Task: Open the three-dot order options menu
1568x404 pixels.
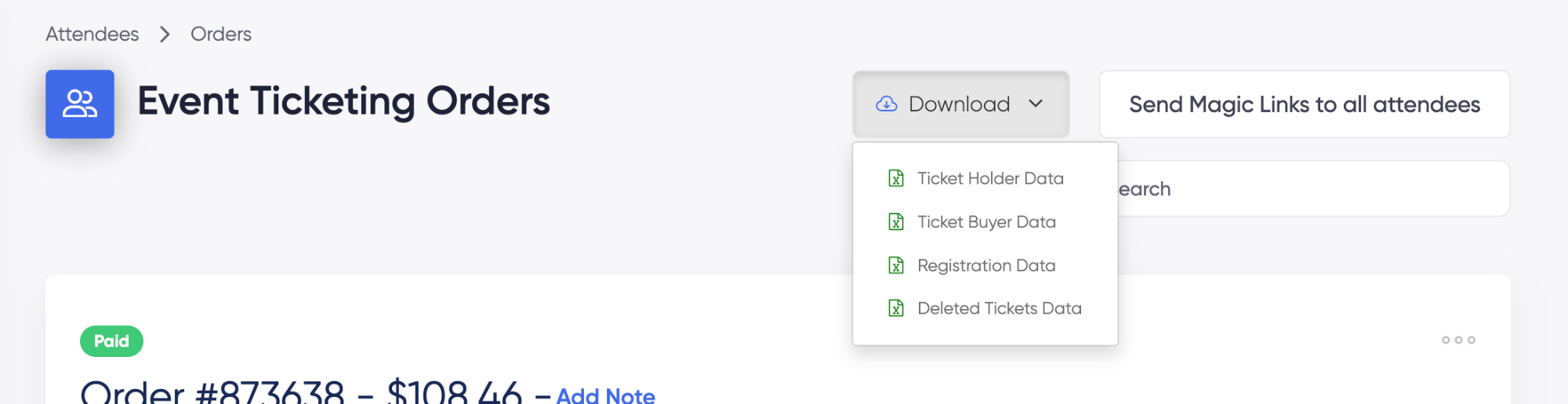Action: (x=1458, y=340)
